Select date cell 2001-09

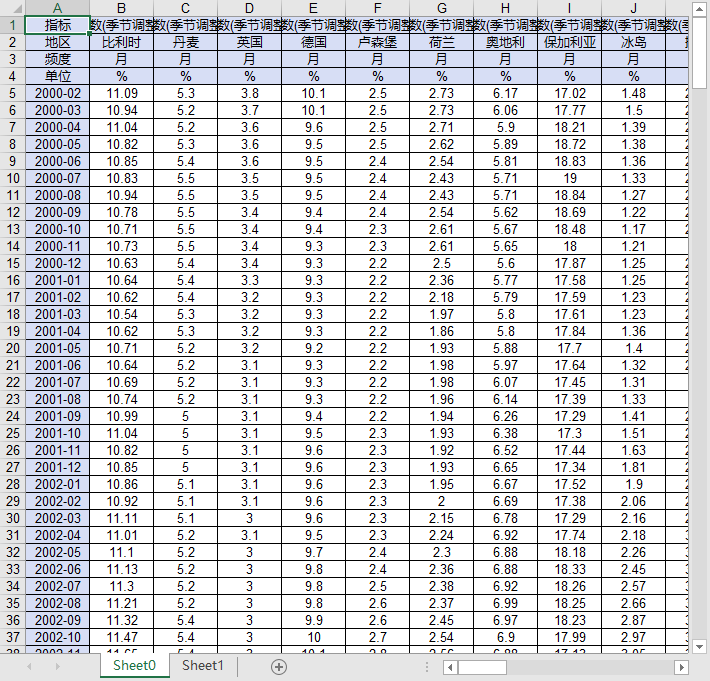58,416
